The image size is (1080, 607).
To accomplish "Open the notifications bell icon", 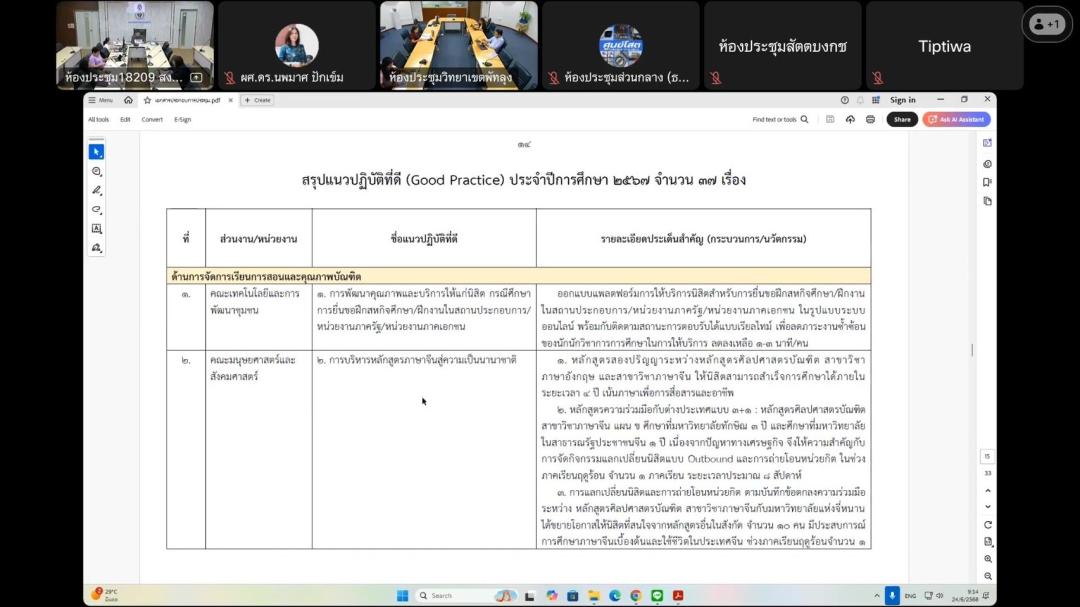I will click(860, 100).
